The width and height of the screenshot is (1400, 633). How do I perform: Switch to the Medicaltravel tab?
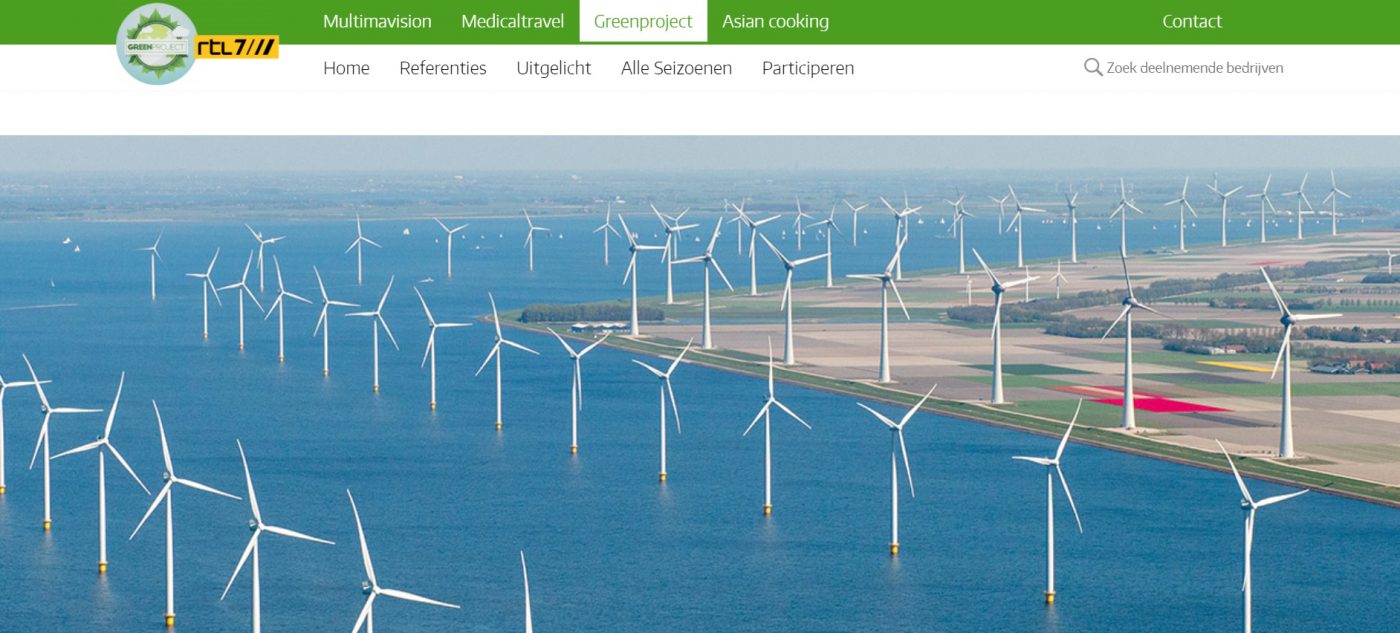click(x=512, y=21)
